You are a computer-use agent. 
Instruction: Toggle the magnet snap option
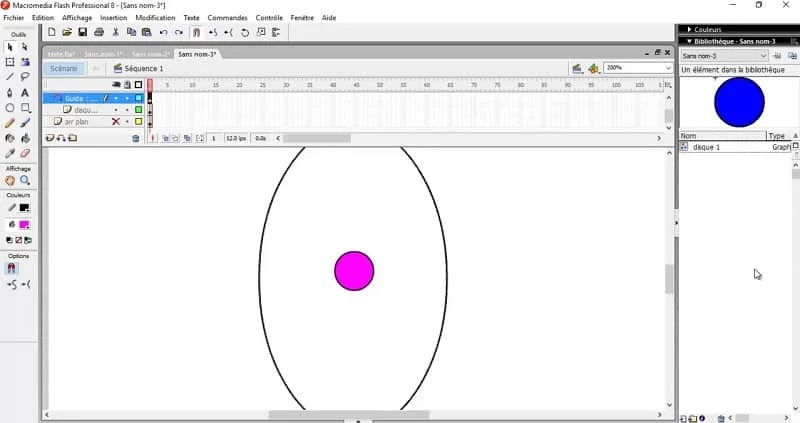pos(11,268)
